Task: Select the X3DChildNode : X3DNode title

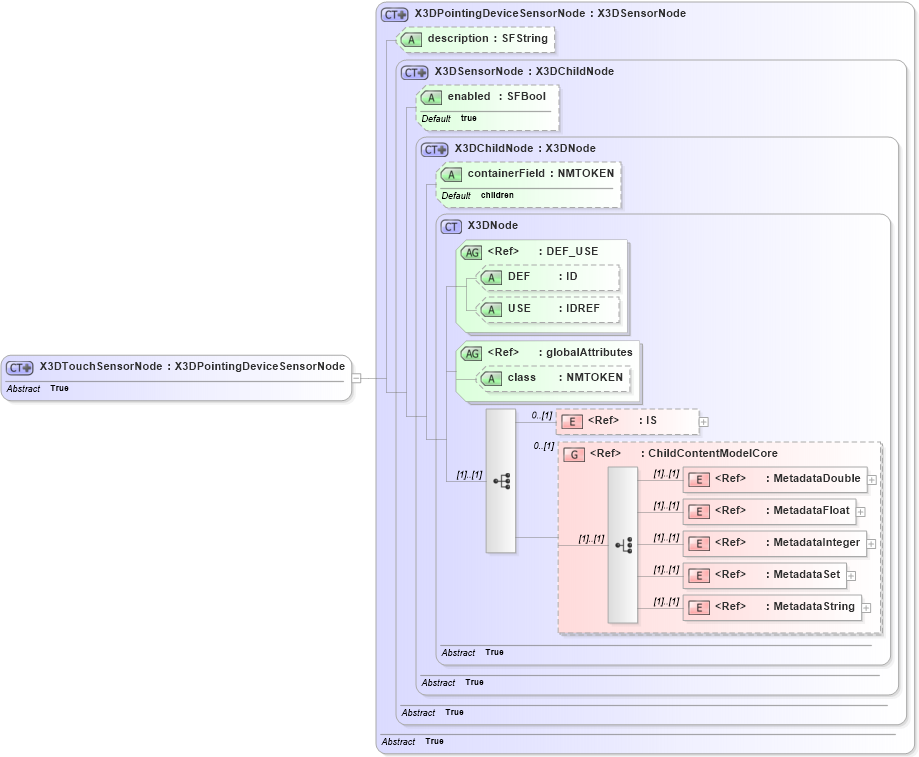Action: [x=525, y=149]
